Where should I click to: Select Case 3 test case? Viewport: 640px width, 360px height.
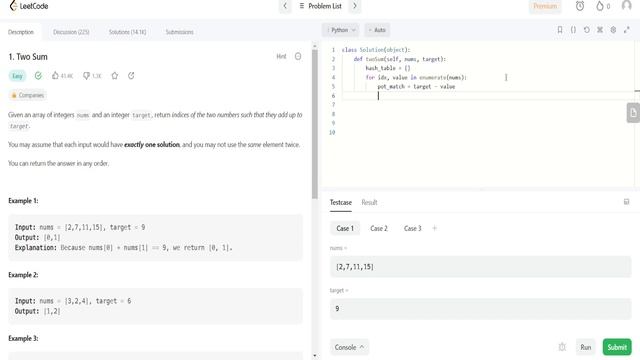pos(413,228)
